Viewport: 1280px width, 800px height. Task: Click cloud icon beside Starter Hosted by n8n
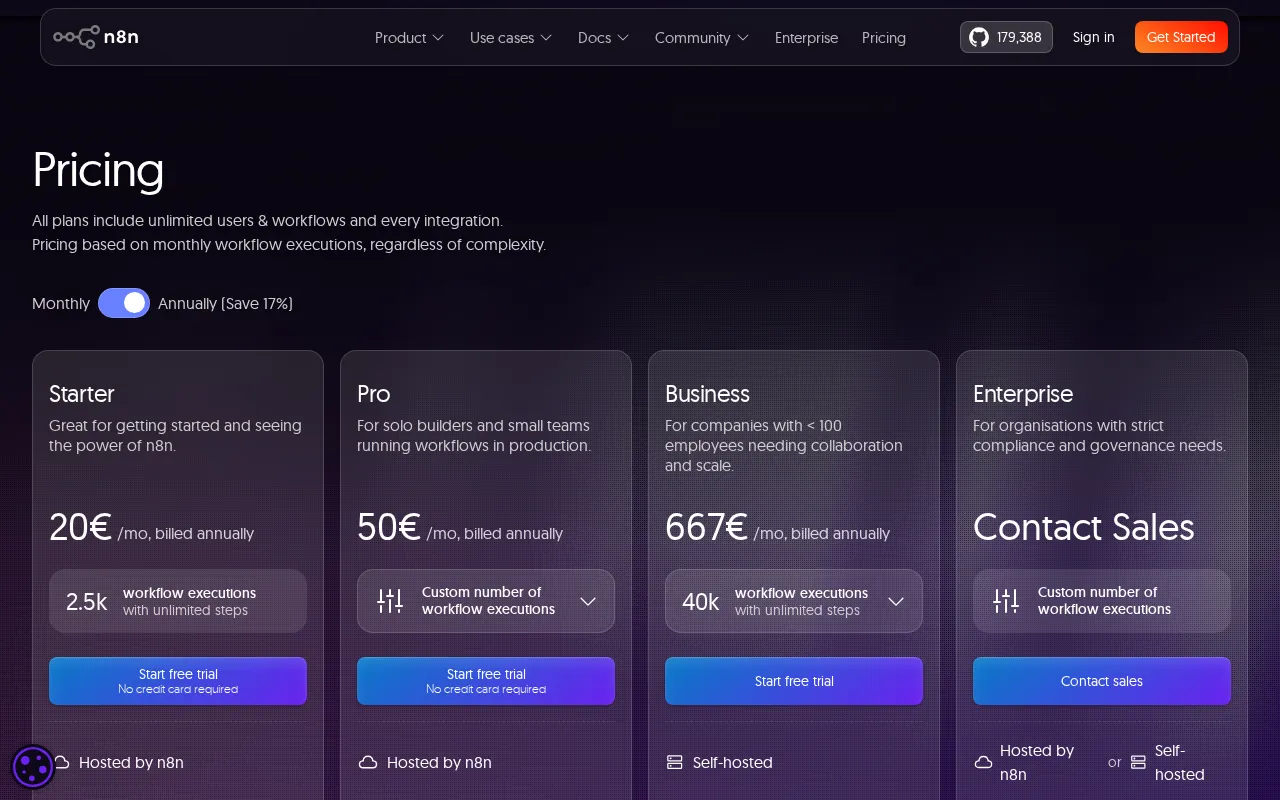62,762
